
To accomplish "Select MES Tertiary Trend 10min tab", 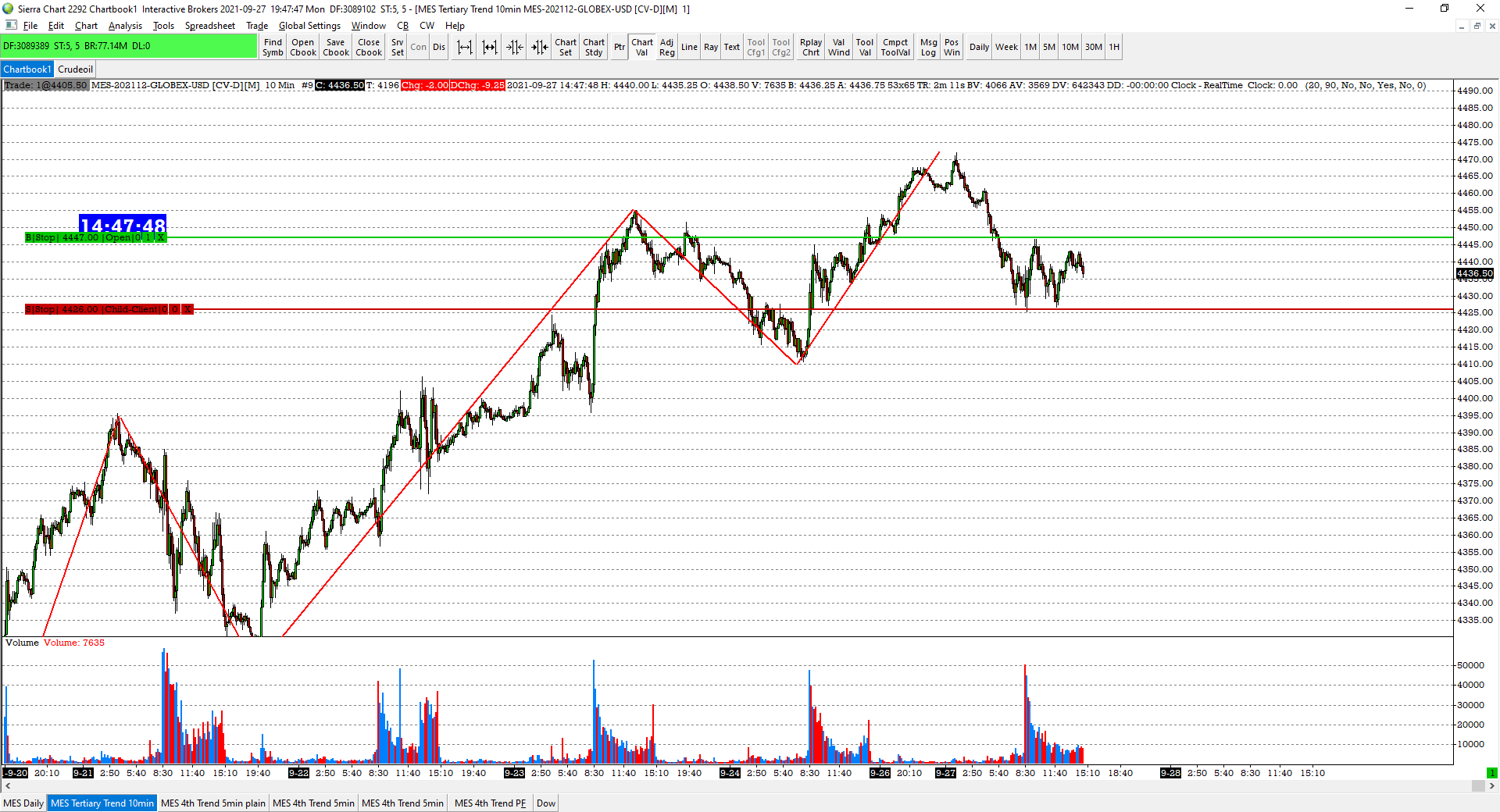I will coord(102,803).
